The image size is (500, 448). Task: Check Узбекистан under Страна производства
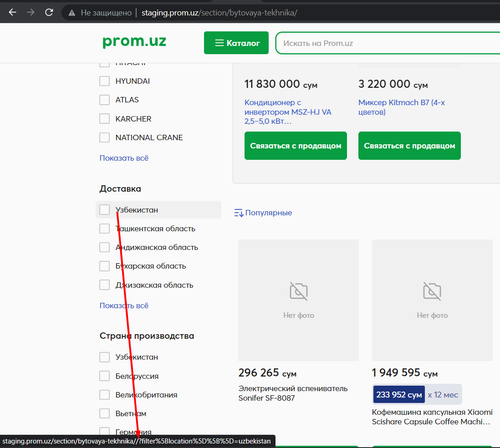click(104, 357)
